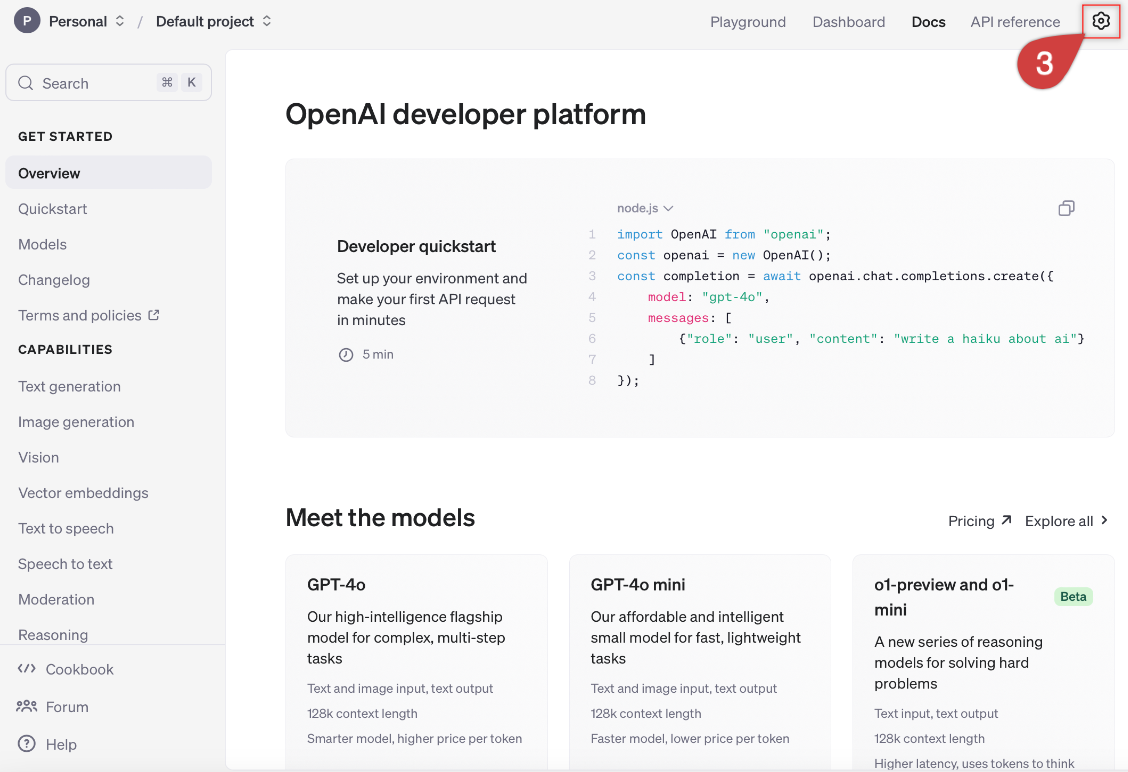
Task: Click the Beta badge on o1 card
Action: [x=1073, y=596]
